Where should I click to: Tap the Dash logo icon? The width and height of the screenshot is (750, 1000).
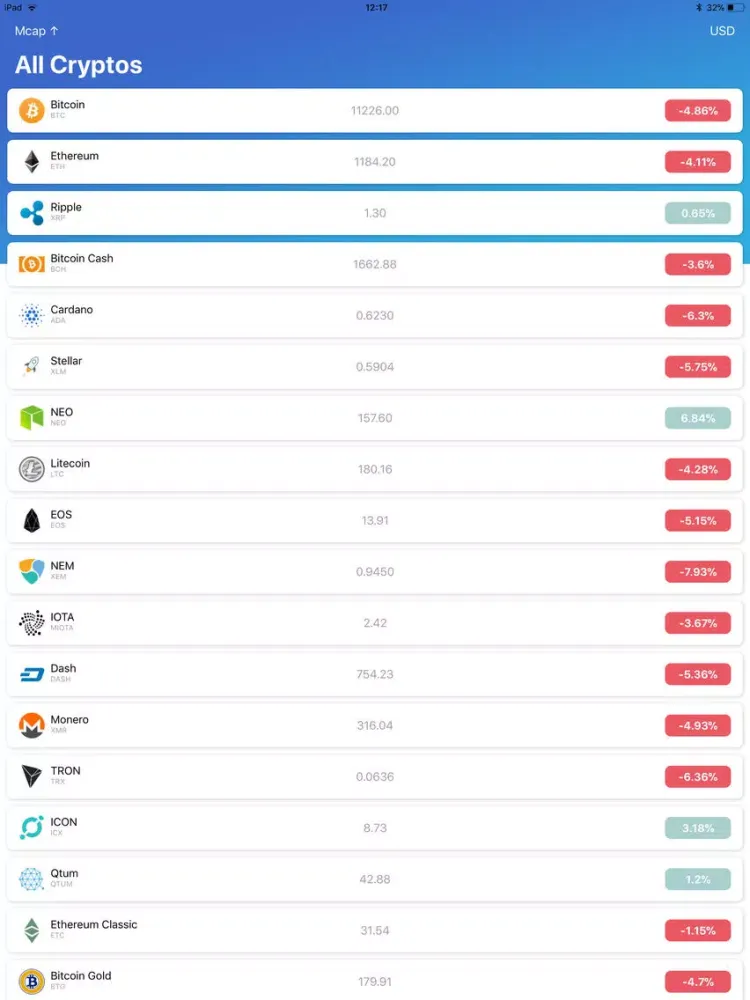(32, 674)
